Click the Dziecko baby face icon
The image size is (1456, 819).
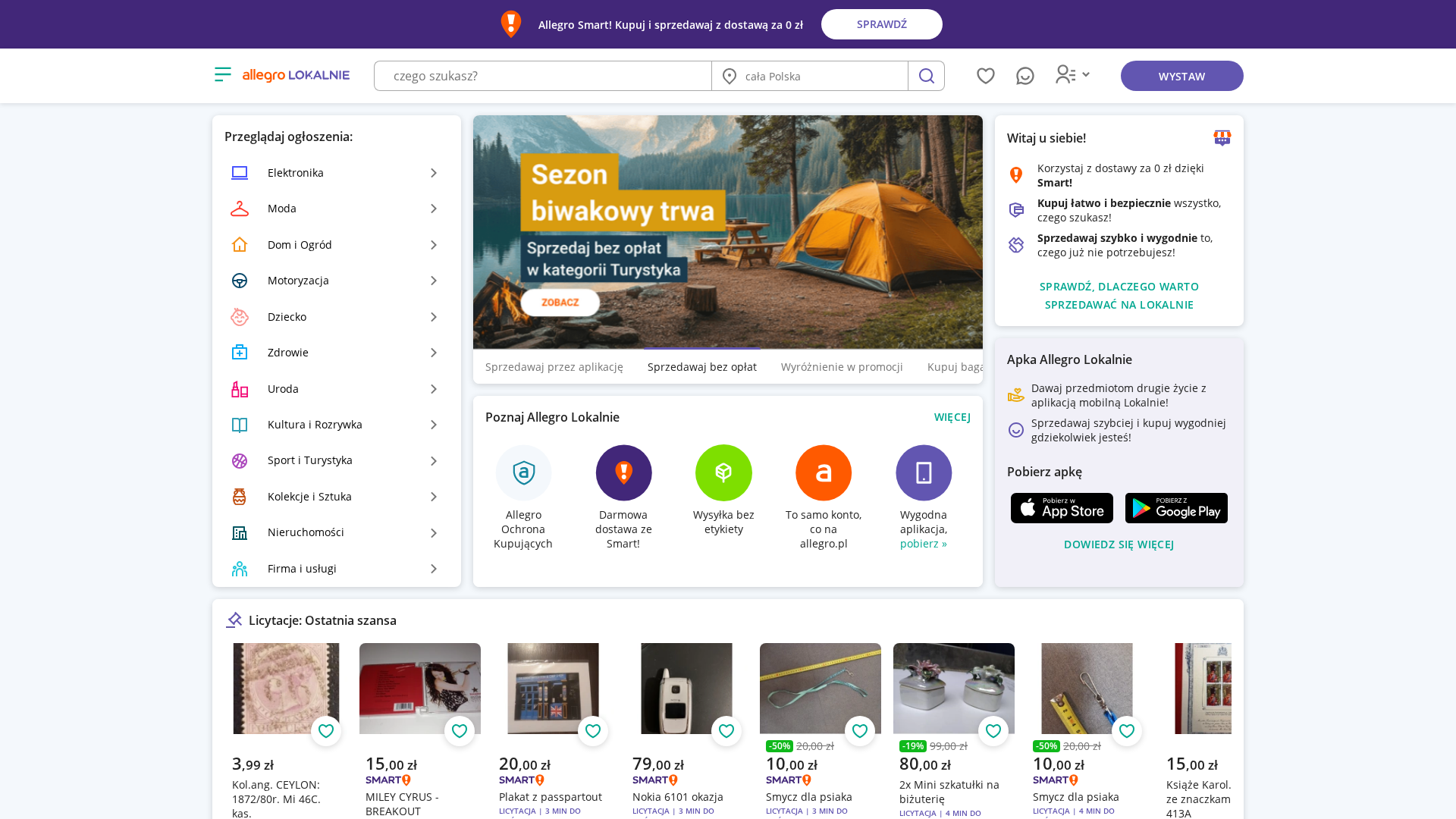click(x=240, y=317)
